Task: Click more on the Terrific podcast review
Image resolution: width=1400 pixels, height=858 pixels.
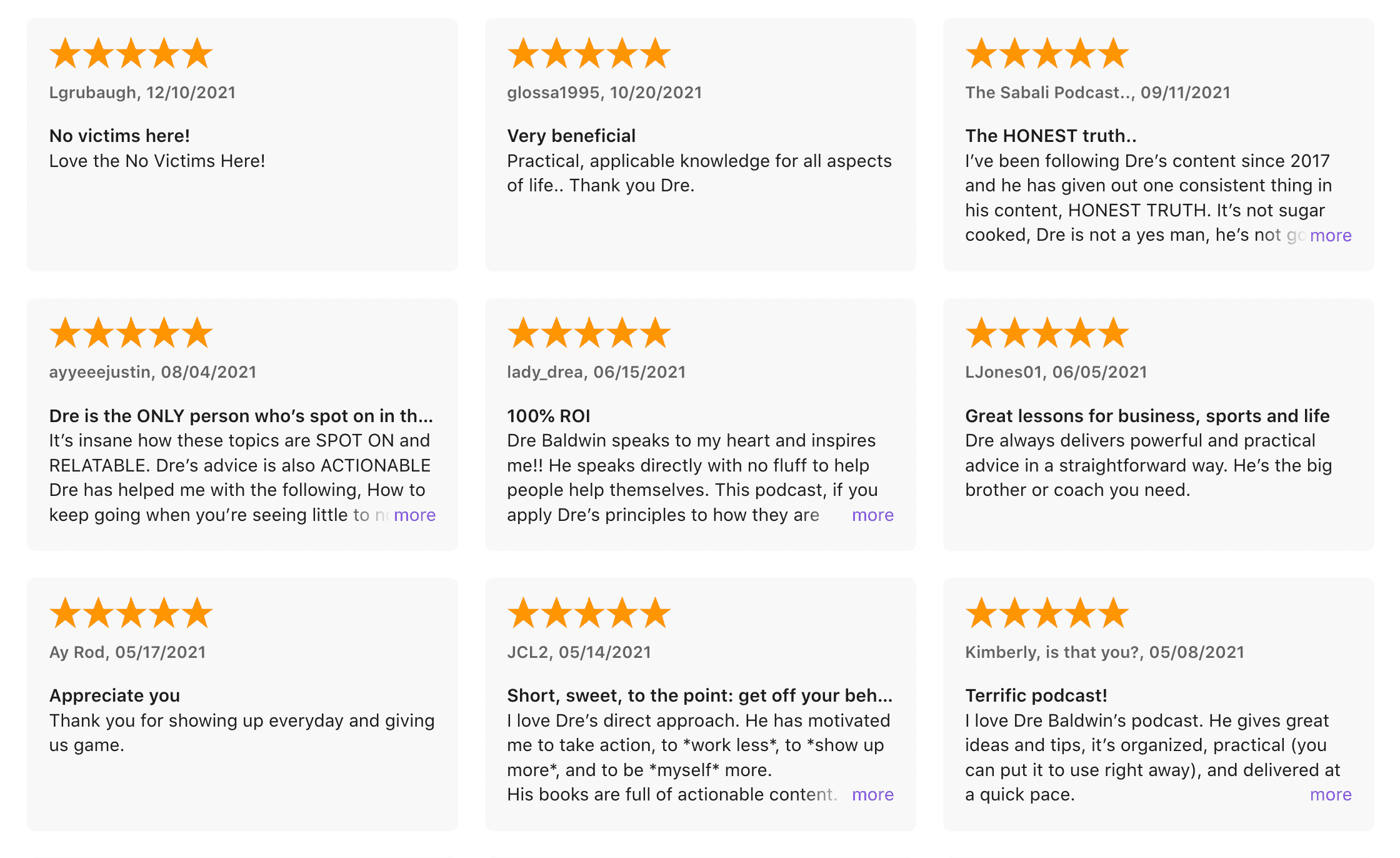Action: [x=1330, y=795]
